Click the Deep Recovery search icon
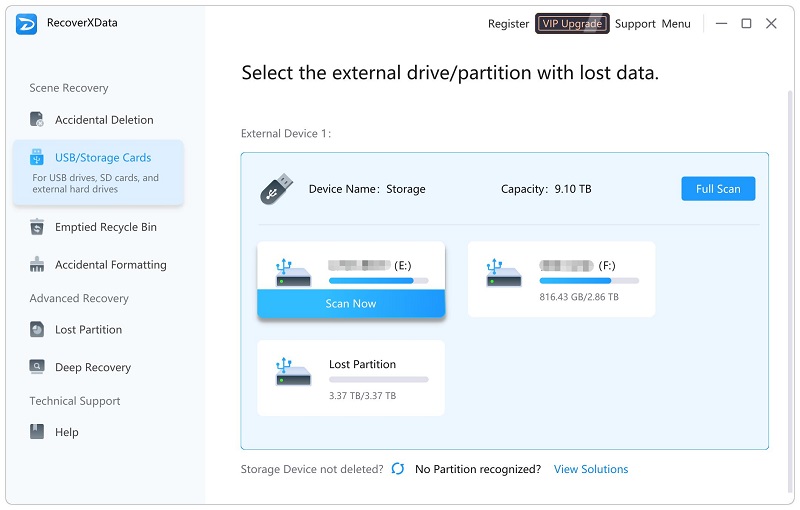Screen dimensions: 800x510 pos(37,368)
